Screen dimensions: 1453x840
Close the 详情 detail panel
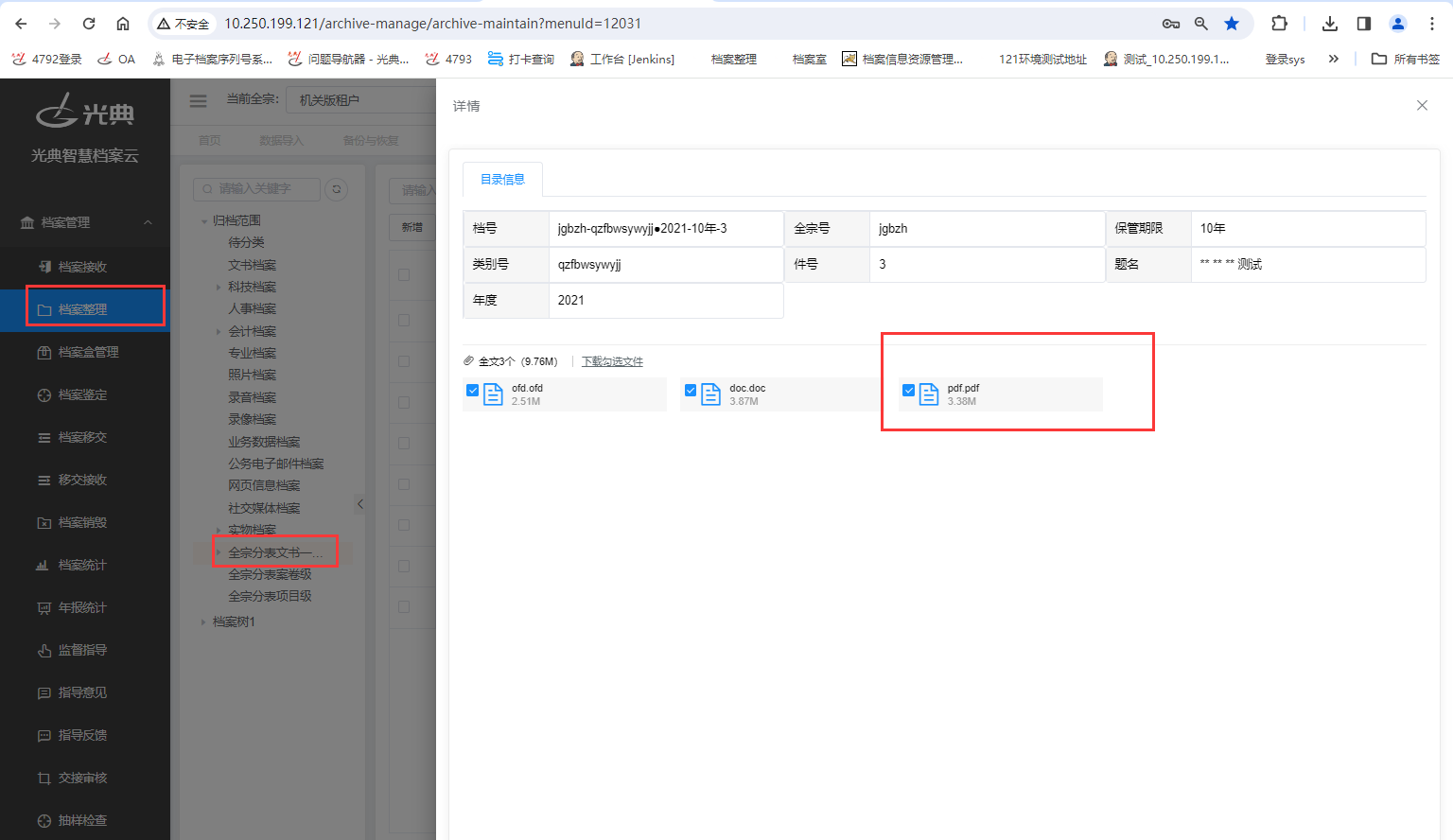pos(1422,105)
